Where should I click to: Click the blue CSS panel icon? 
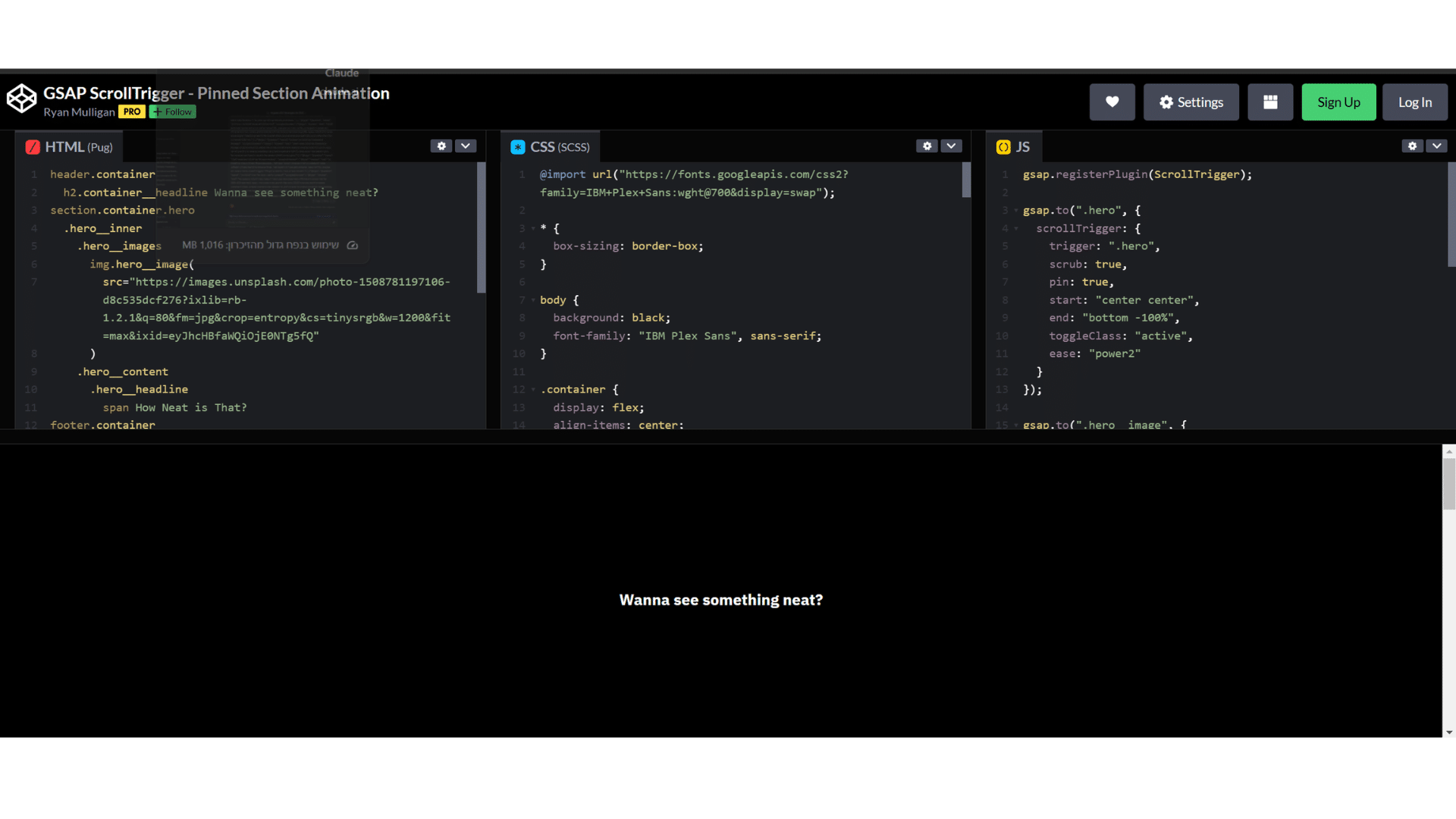[x=518, y=147]
